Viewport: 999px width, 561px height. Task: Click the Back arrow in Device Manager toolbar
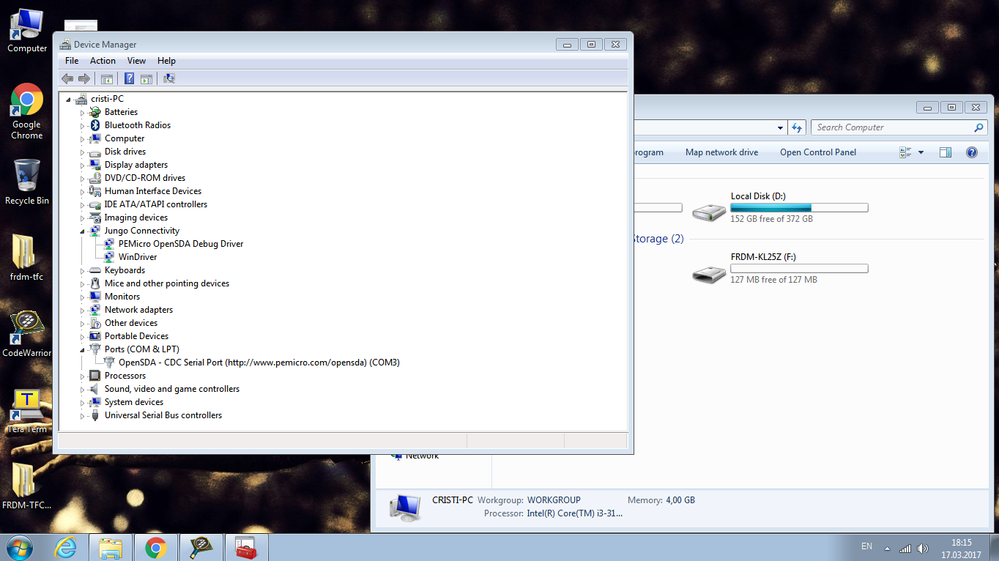[x=67, y=78]
